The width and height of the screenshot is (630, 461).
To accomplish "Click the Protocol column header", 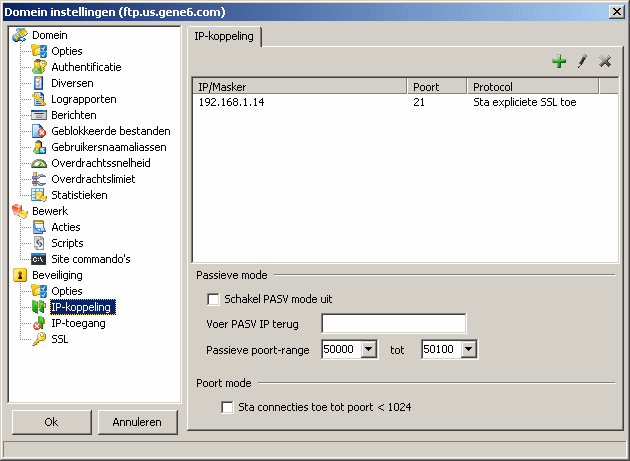I will coord(533,87).
